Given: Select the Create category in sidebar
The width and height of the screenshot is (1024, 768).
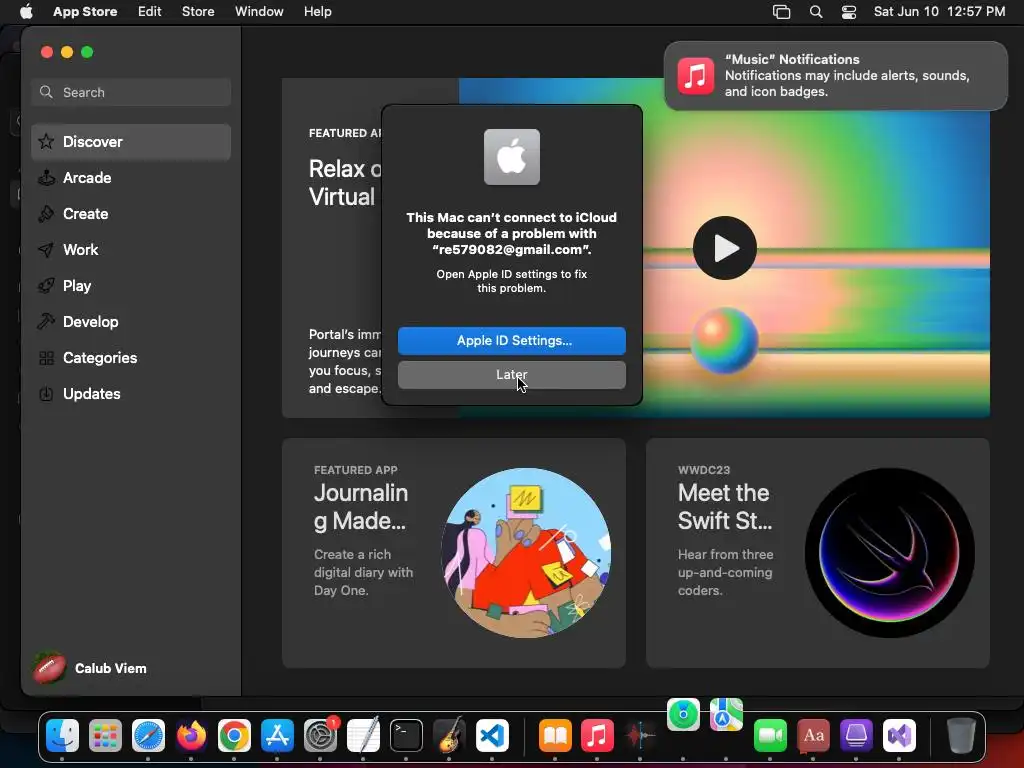Looking at the screenshot, I should [131, 214].
